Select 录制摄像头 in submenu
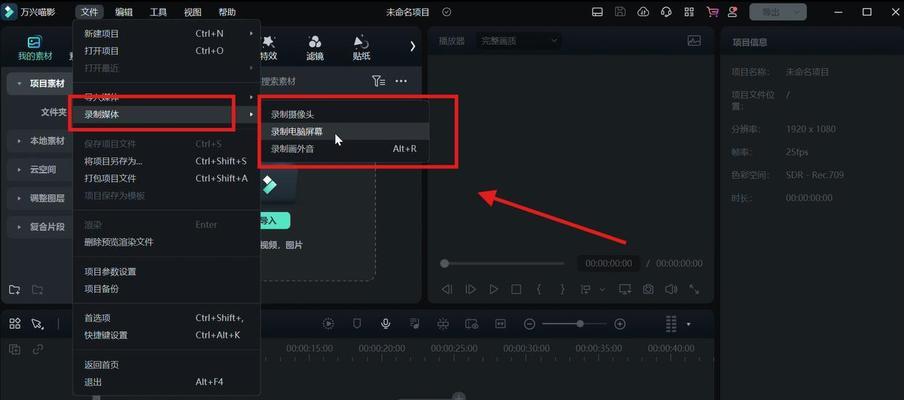 (344, 115)
